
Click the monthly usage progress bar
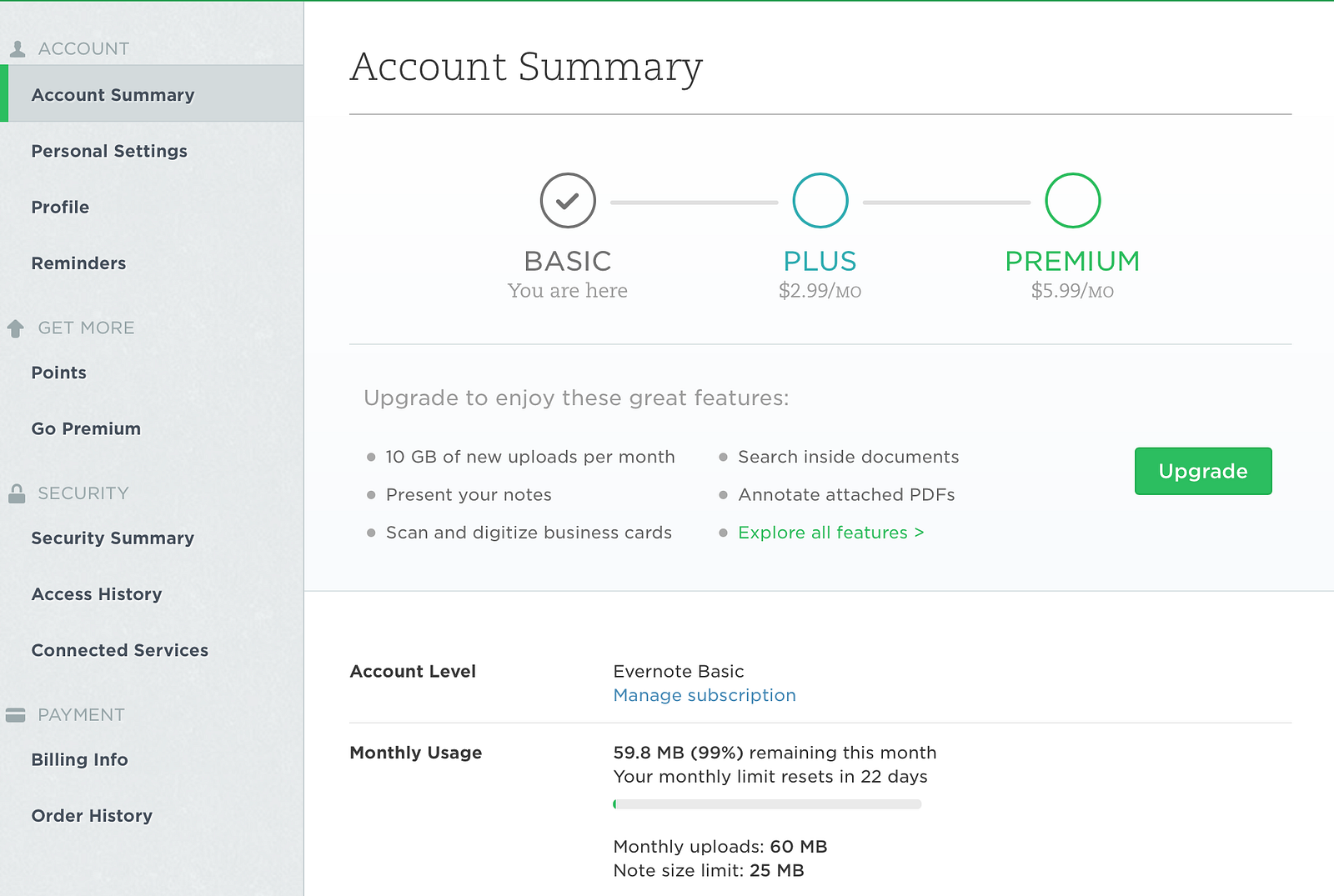pyautogui.click(x=767, y=804)
